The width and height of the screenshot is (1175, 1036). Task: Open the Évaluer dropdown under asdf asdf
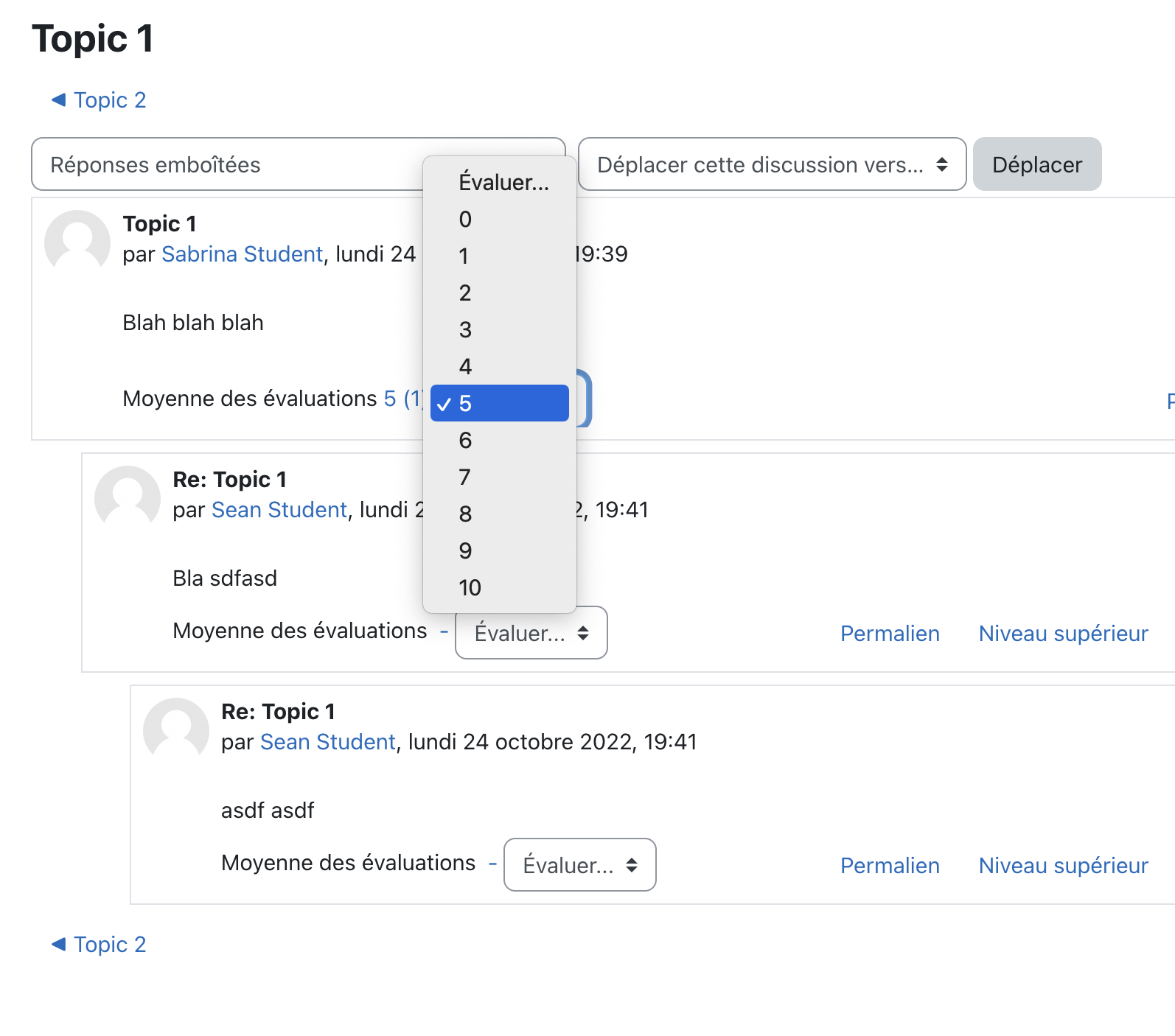579,865
